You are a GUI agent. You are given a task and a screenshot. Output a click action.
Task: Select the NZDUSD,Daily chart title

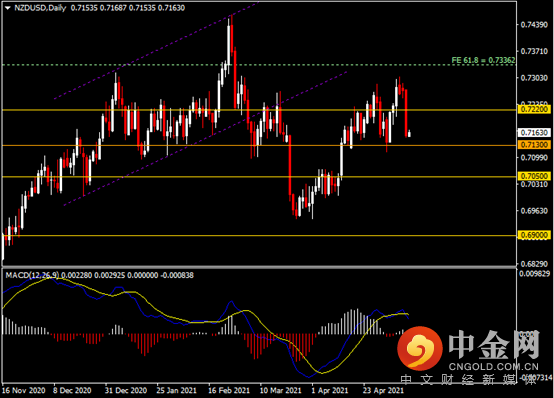[40, 8]
